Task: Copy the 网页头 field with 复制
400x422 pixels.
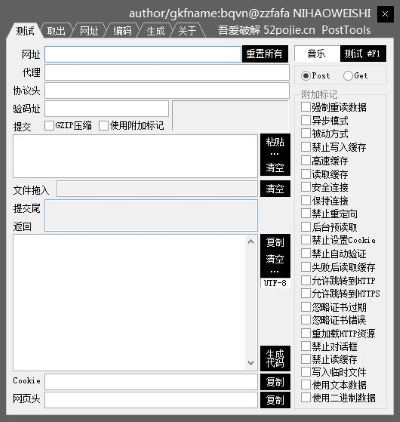Action: point(275,400)
